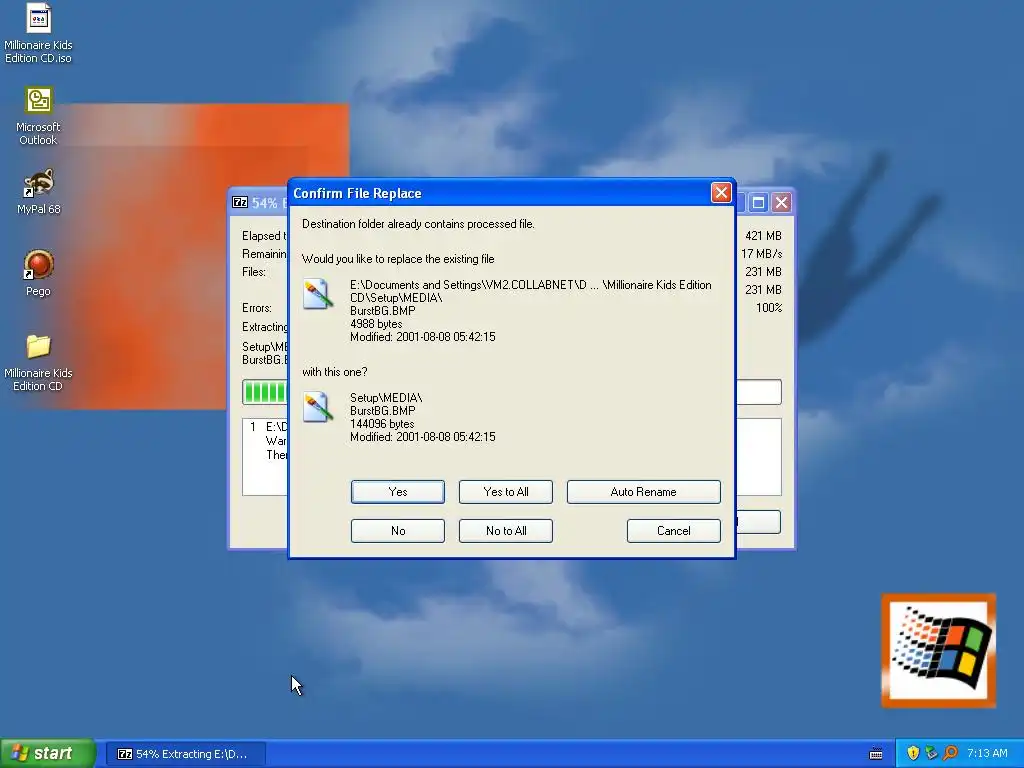
Task: Click Yes to replace the file
Action: point(398,492)
